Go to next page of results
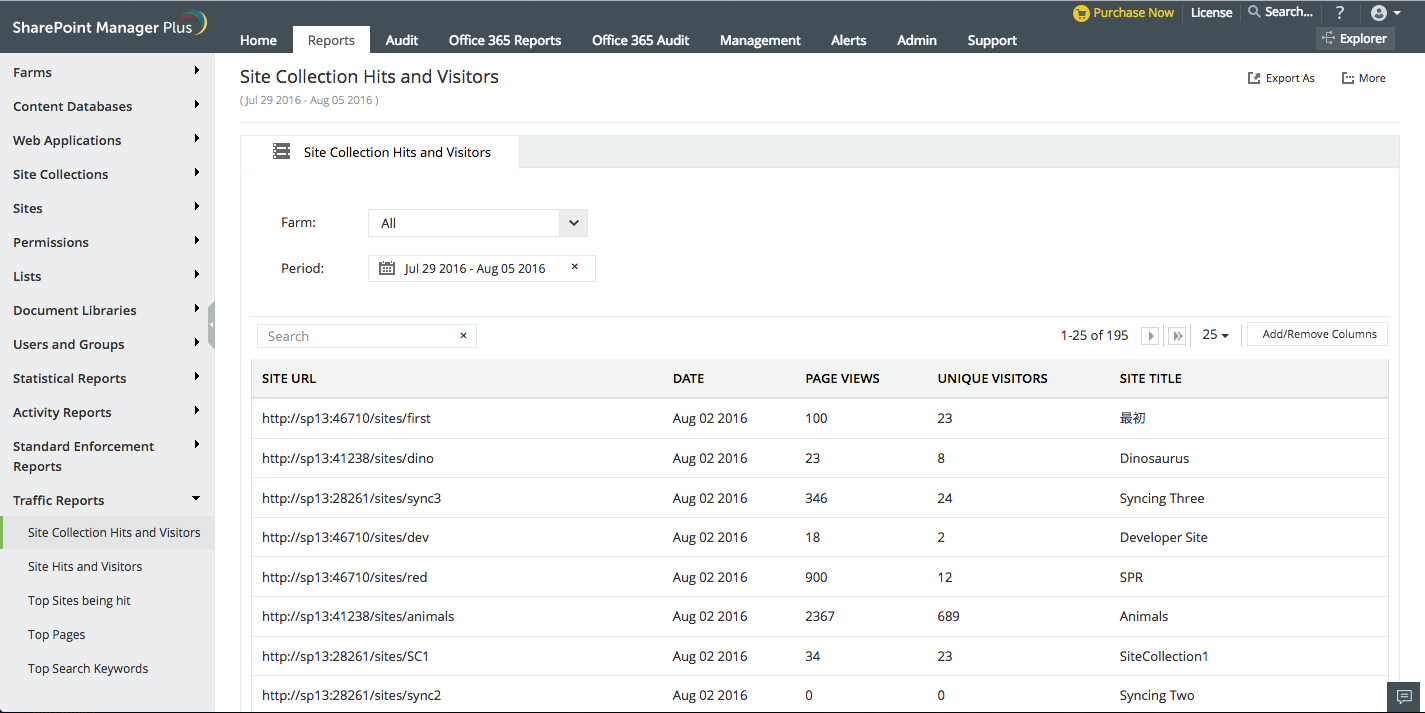The height and width of the screenshot is (713, 1425). (x=1150, y=336)
